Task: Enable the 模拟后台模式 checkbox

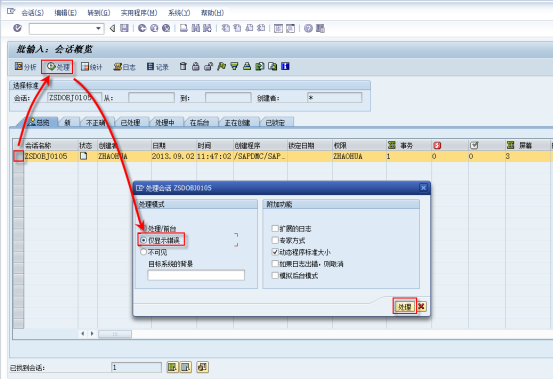Action: point(275,275)
